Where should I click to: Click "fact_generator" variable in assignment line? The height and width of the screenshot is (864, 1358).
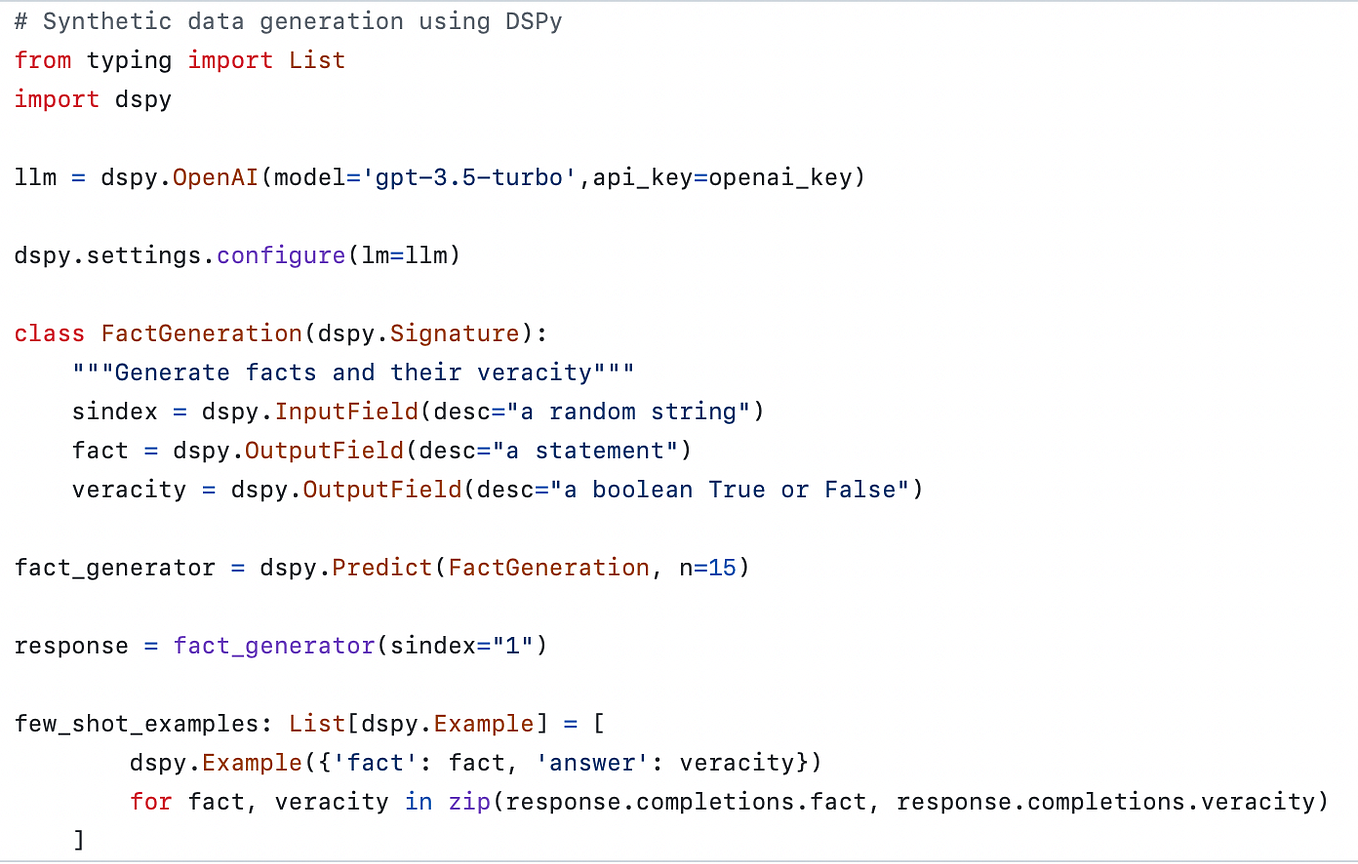click(x=115, y=568)
